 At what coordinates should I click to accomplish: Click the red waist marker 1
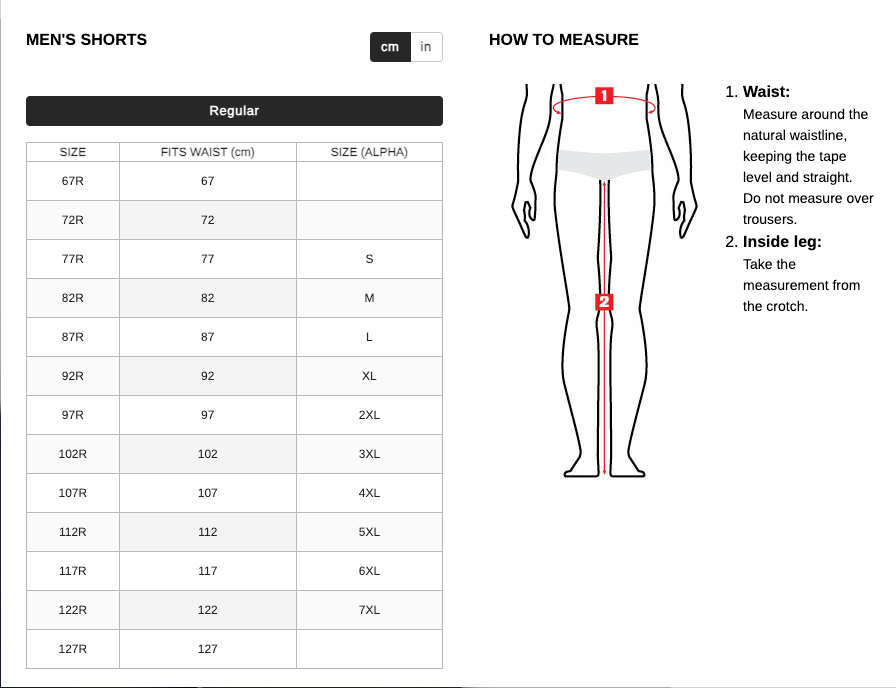[604, 96]
